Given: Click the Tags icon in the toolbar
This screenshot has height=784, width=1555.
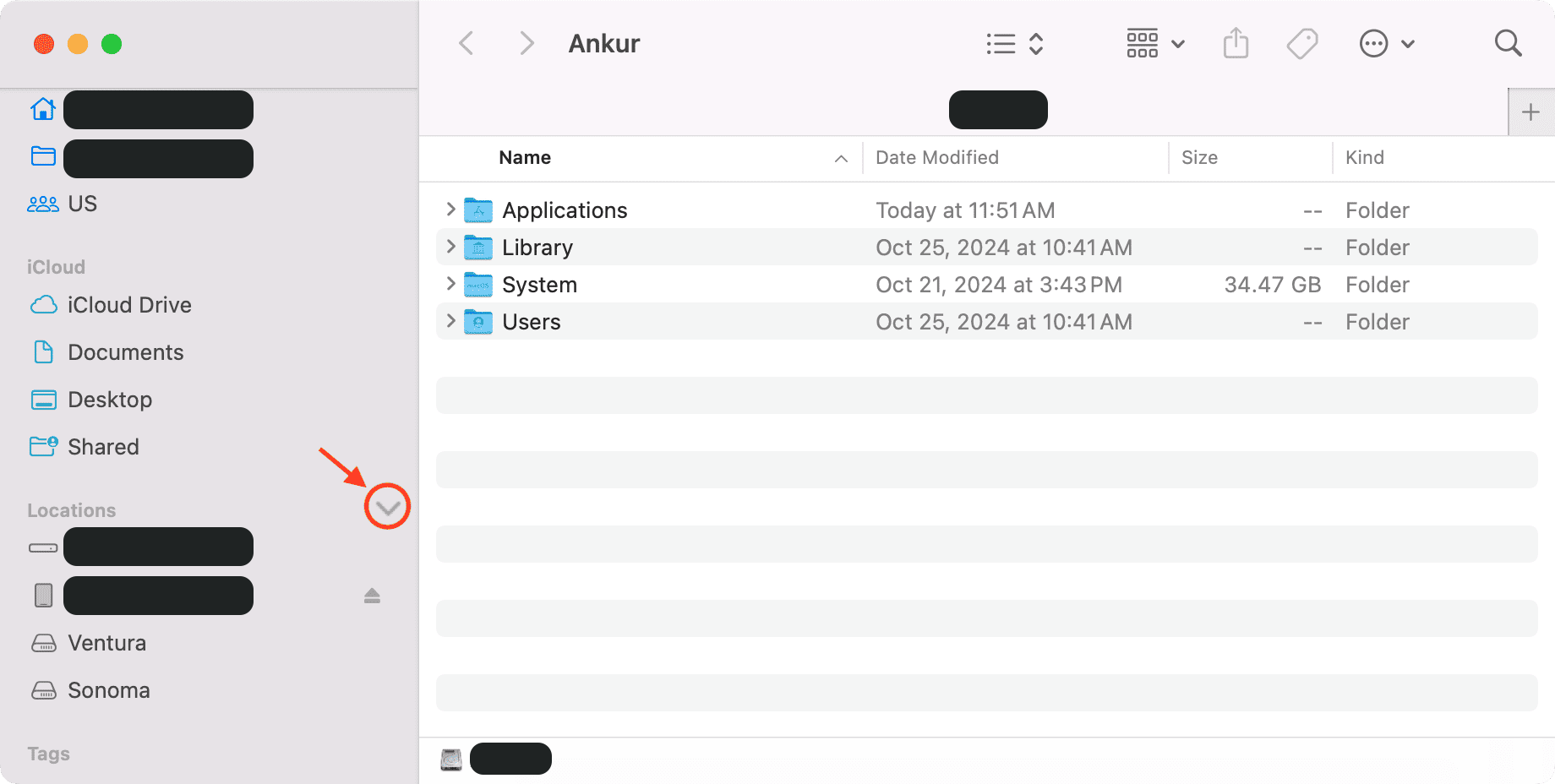Looking at the screenshot, I should coord(1301,43).
